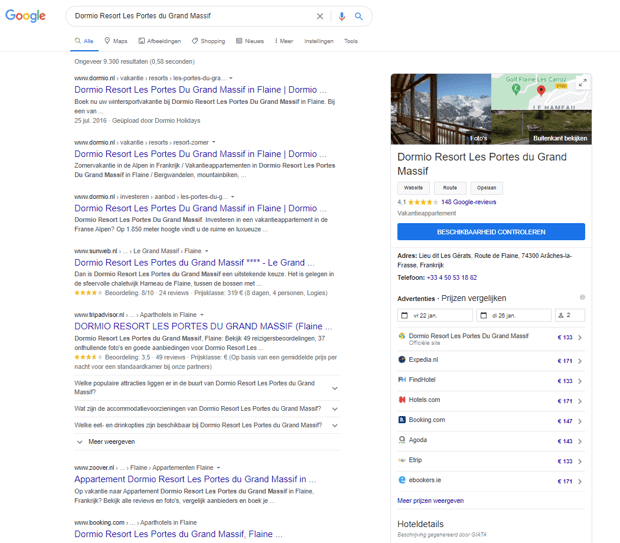This screenshot has height=543, width=620.
Task: Click the Website button in the knowledge panel
Action: pos(414,188)
